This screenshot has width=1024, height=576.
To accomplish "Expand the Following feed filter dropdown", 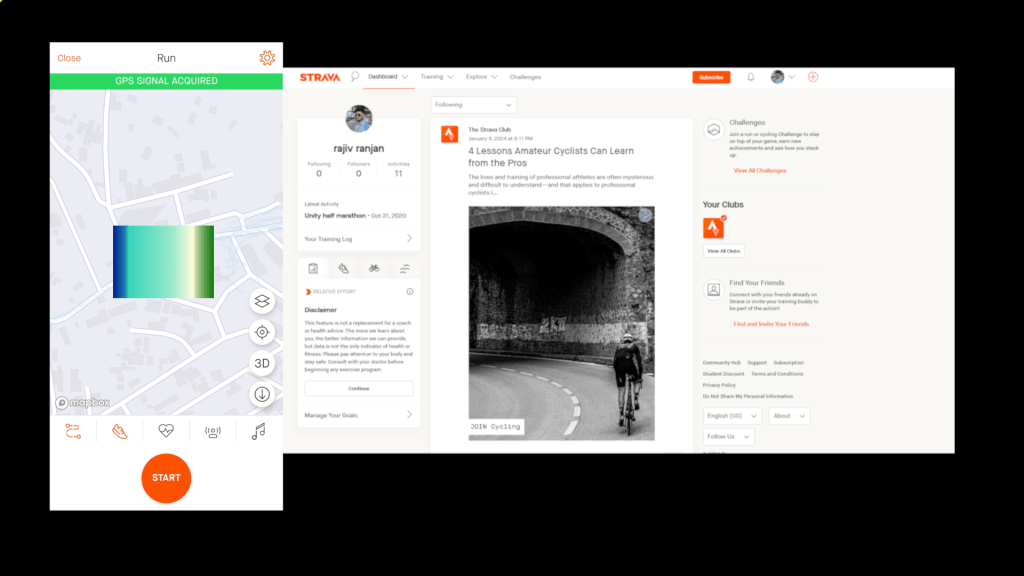I will [x=474, y=104].
